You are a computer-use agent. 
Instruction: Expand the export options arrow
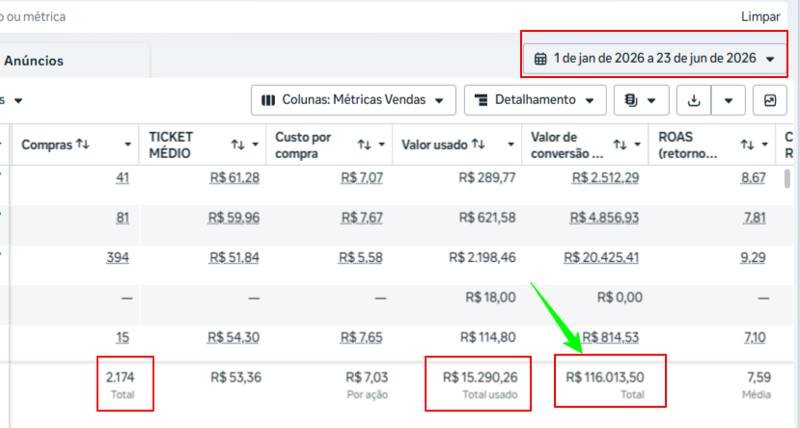[x=729, y=100]
